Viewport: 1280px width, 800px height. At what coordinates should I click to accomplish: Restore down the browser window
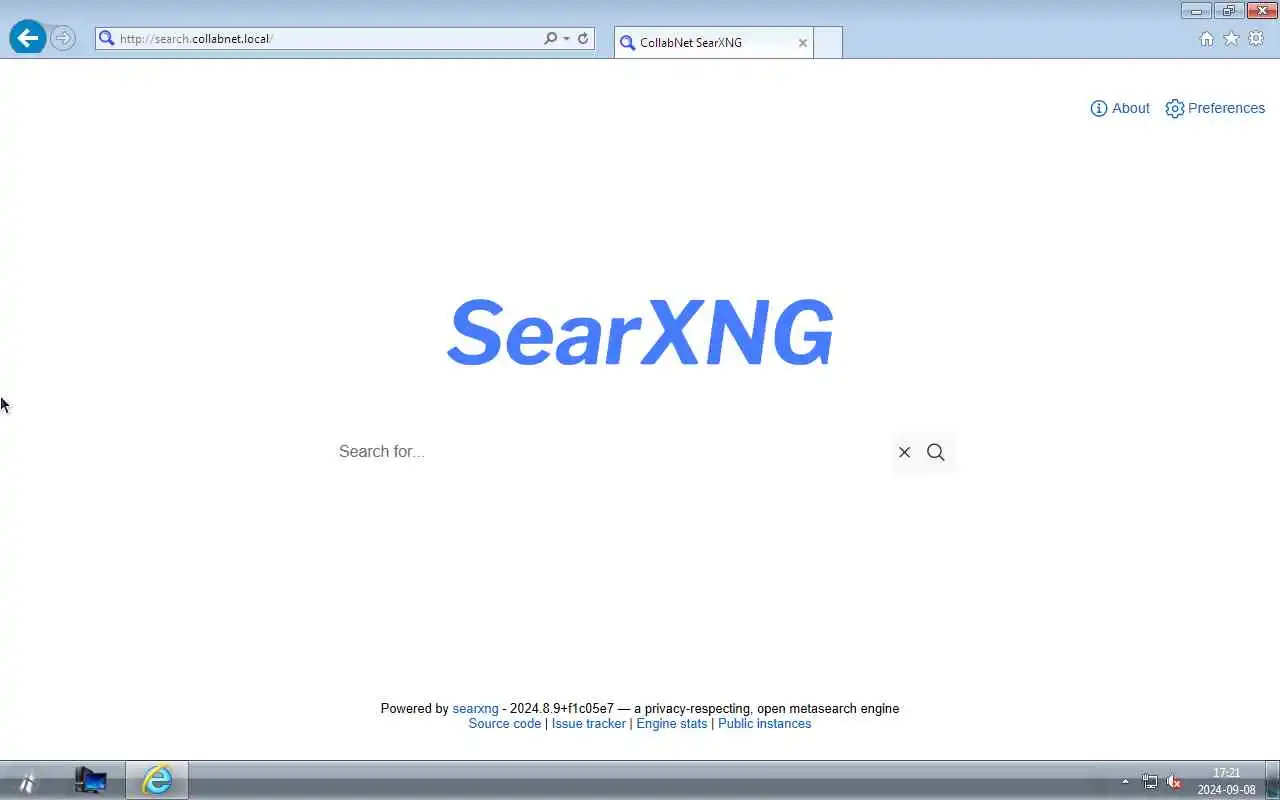pyautogui.click(x=1229, y=11)
